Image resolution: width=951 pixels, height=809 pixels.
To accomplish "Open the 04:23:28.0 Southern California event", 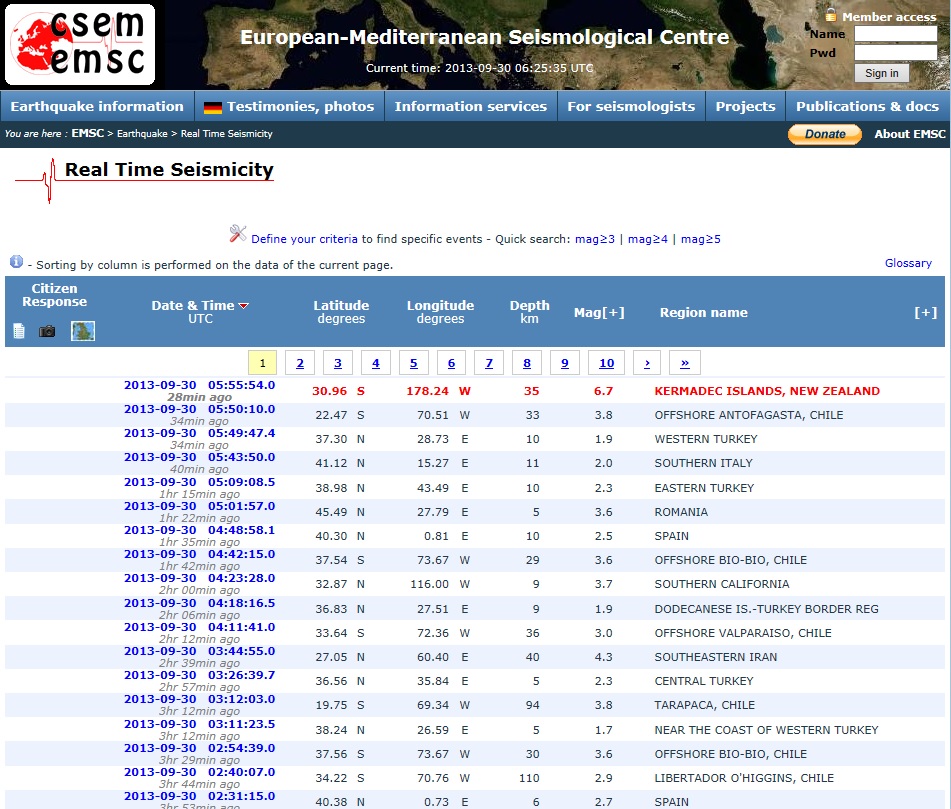I will point(200,579).
